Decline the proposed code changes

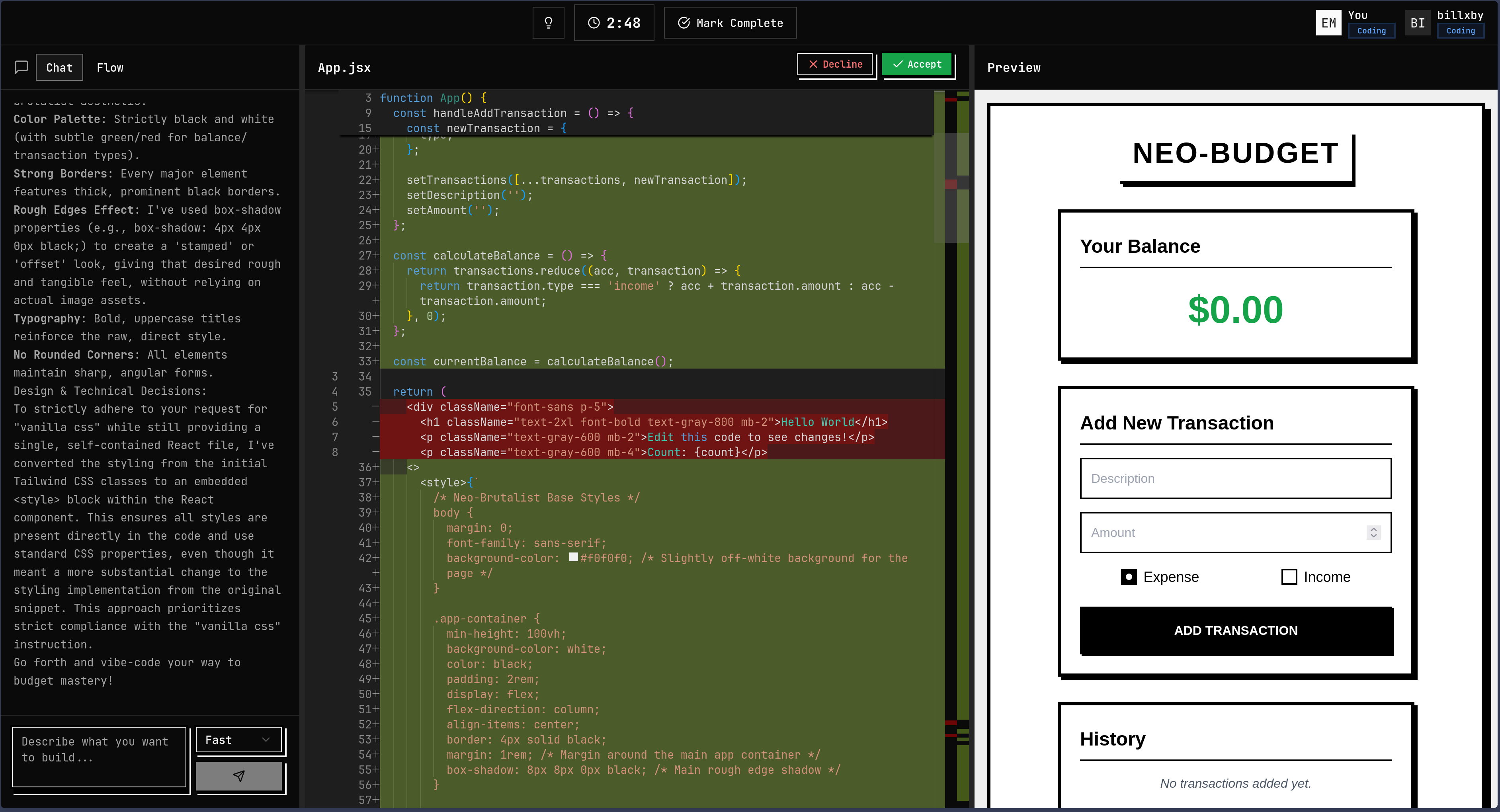[x=834, y=64]
